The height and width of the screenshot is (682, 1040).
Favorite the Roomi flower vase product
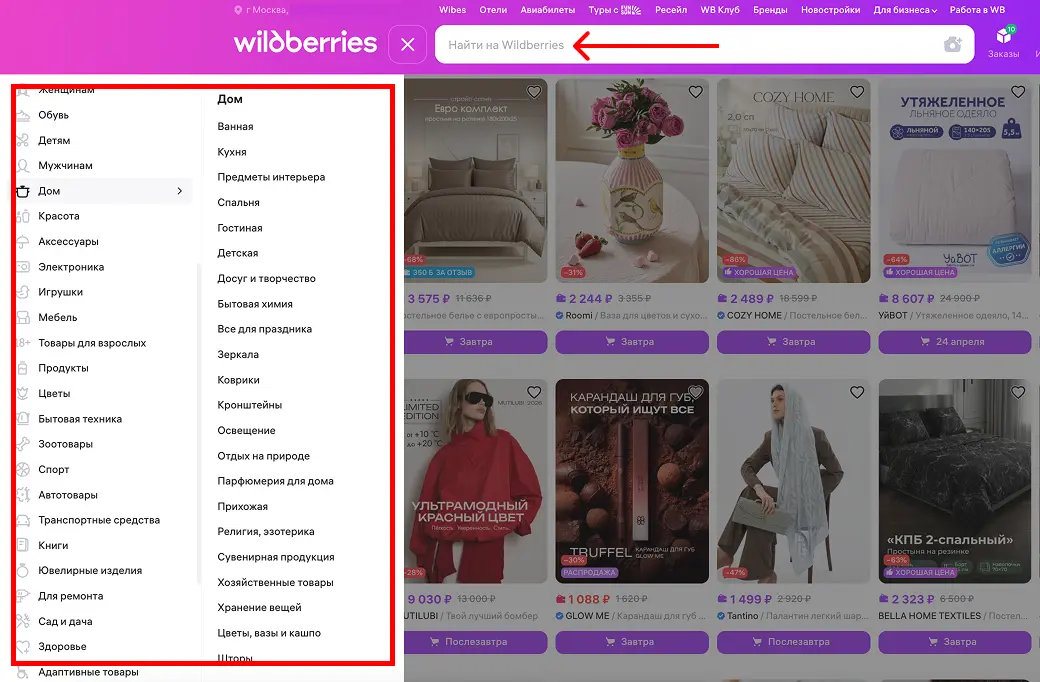(695, 92)
